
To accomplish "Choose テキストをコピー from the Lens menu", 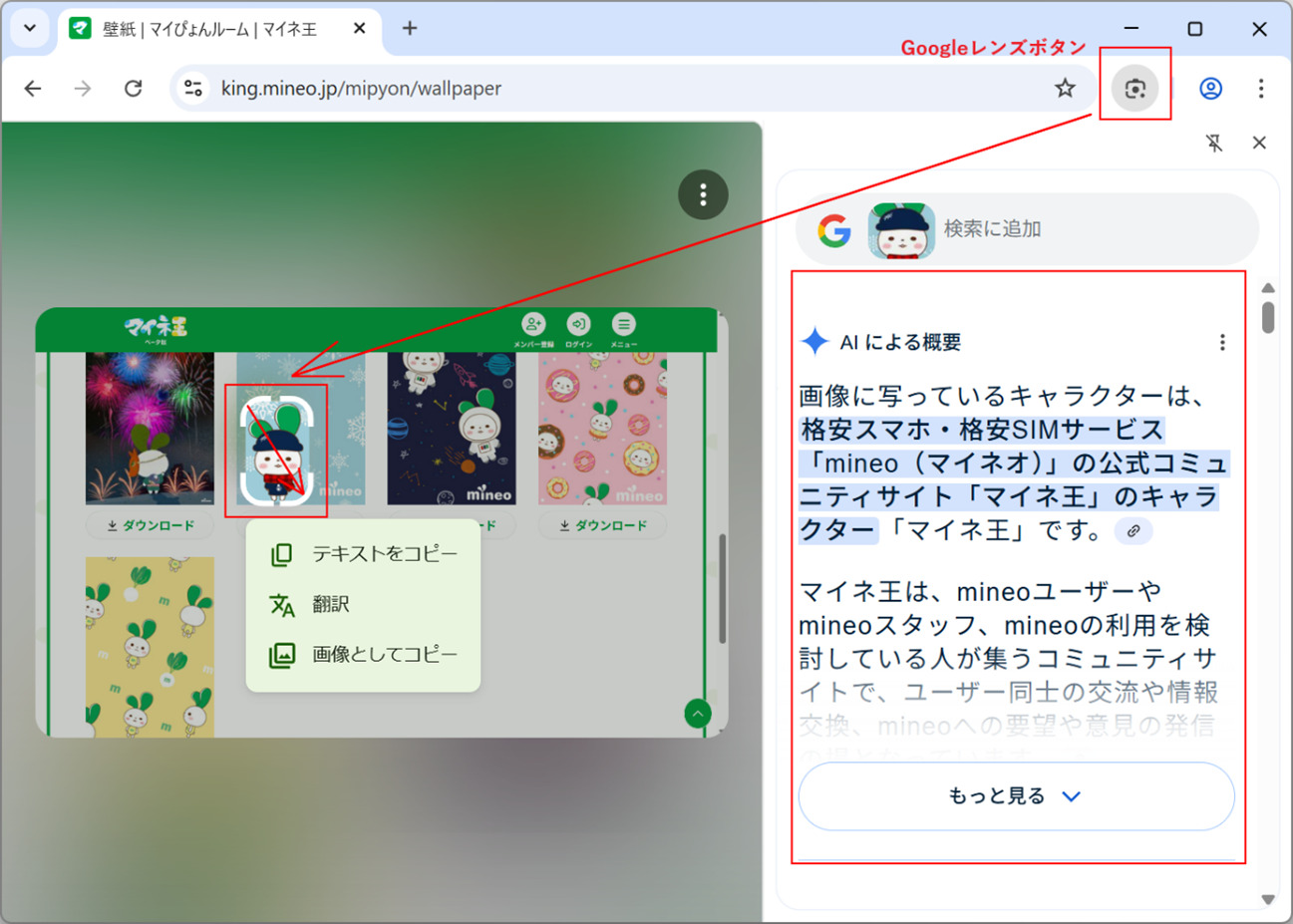I will pyautogui.click(x=364, y=554).
